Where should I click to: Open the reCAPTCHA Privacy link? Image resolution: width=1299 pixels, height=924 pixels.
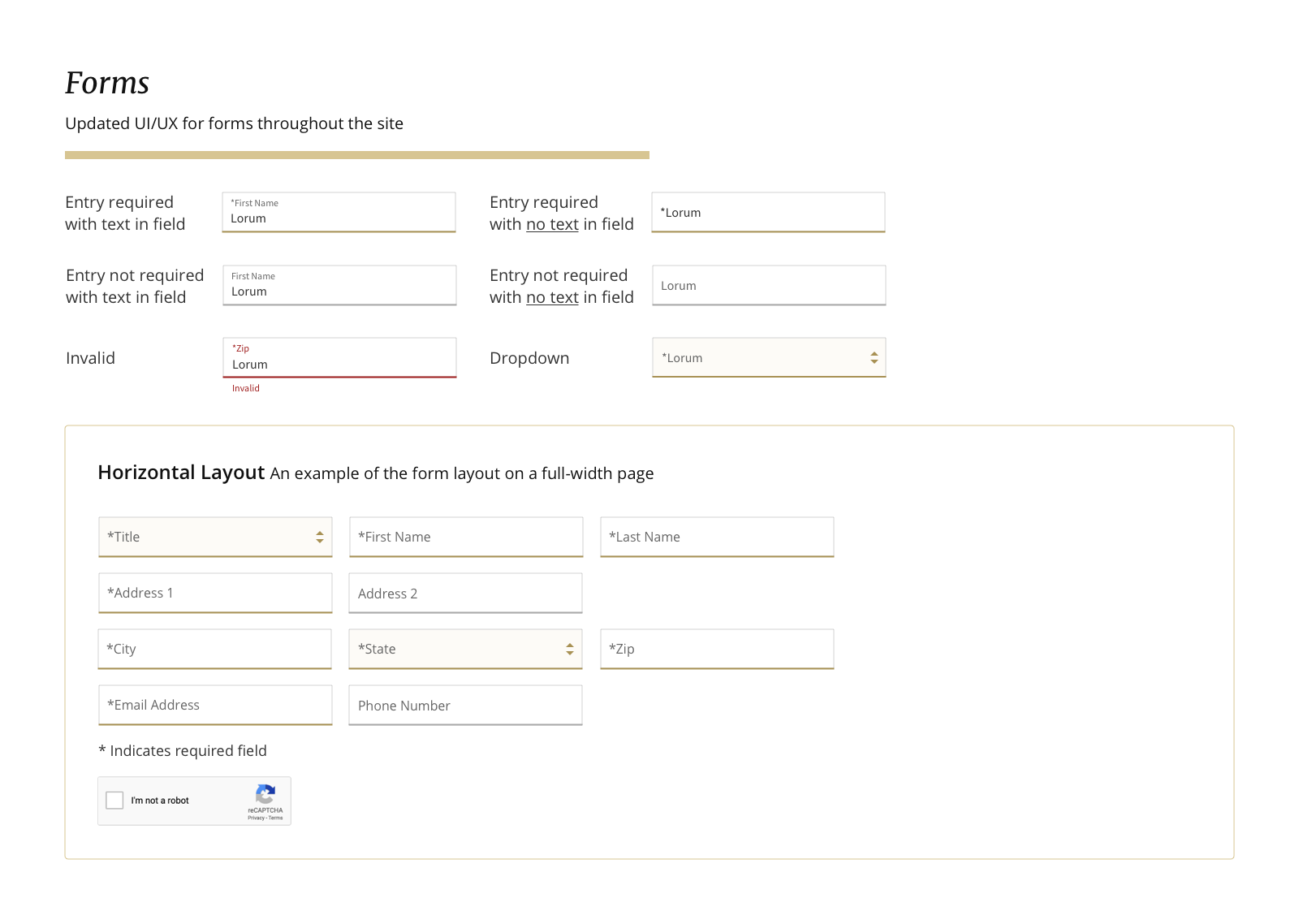pyautogui.click(x=256, y=818)
